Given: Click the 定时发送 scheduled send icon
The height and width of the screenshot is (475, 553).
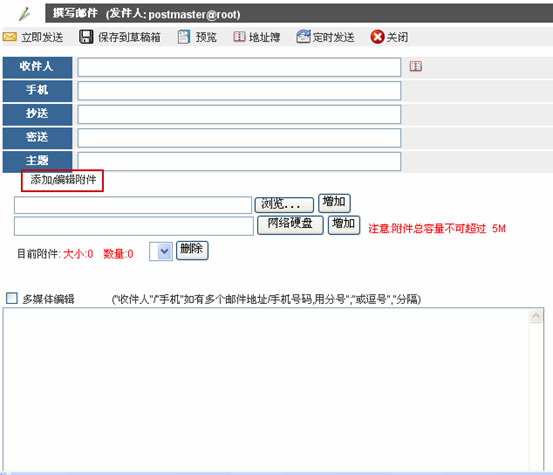Looking at the screenshot, I should (303, 36).
